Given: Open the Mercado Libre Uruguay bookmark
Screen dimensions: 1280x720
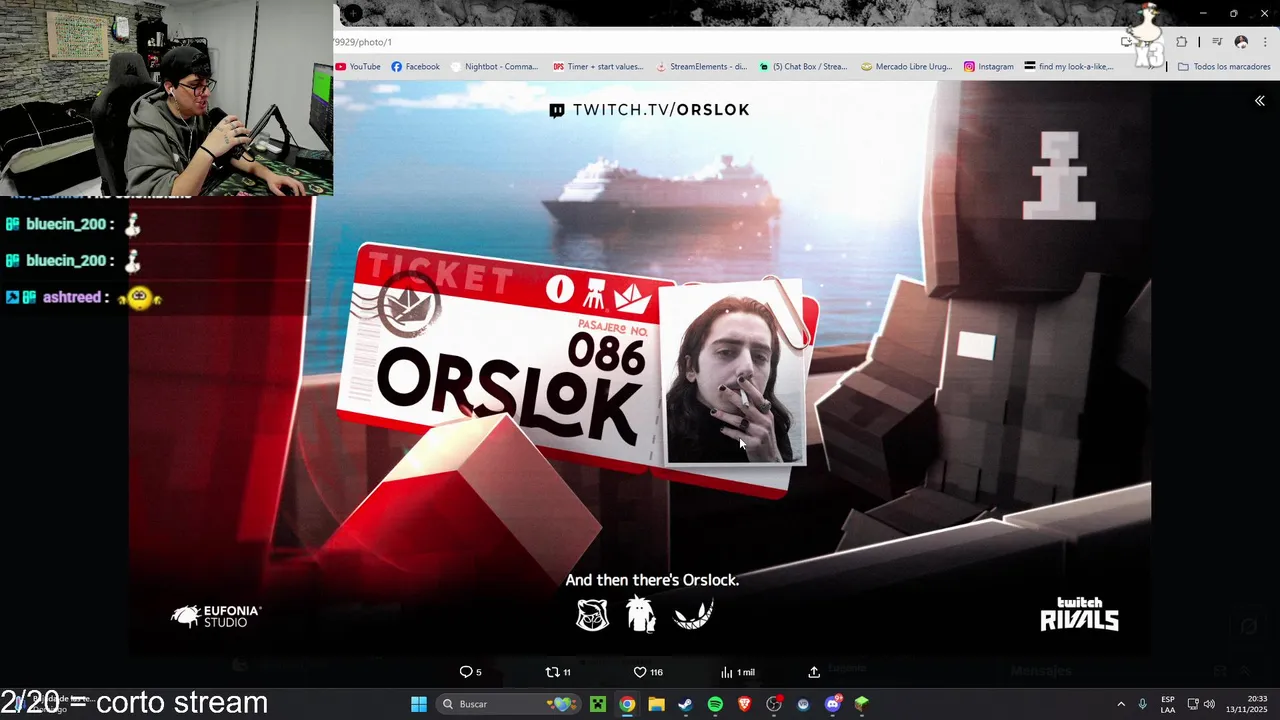Looking at the screenshot, I should tap(907, 67).
